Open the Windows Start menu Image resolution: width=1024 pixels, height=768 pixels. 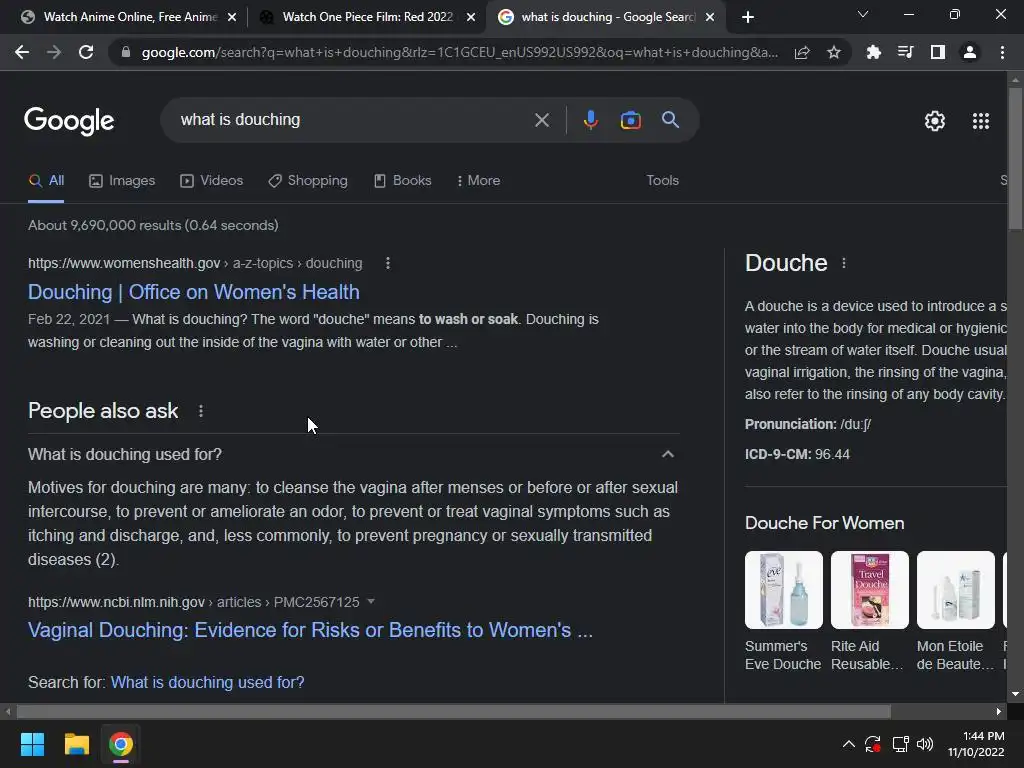tap(32, 744)
